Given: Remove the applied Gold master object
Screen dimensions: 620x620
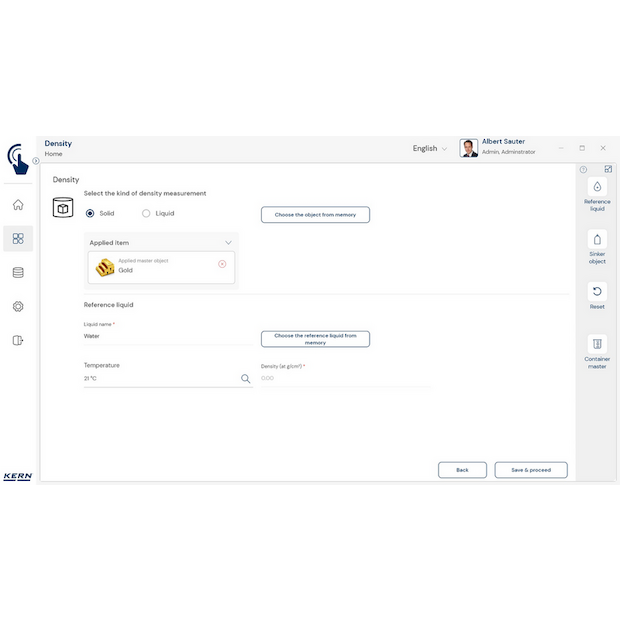Looking at the screenshot, I should tap(222, 264).
